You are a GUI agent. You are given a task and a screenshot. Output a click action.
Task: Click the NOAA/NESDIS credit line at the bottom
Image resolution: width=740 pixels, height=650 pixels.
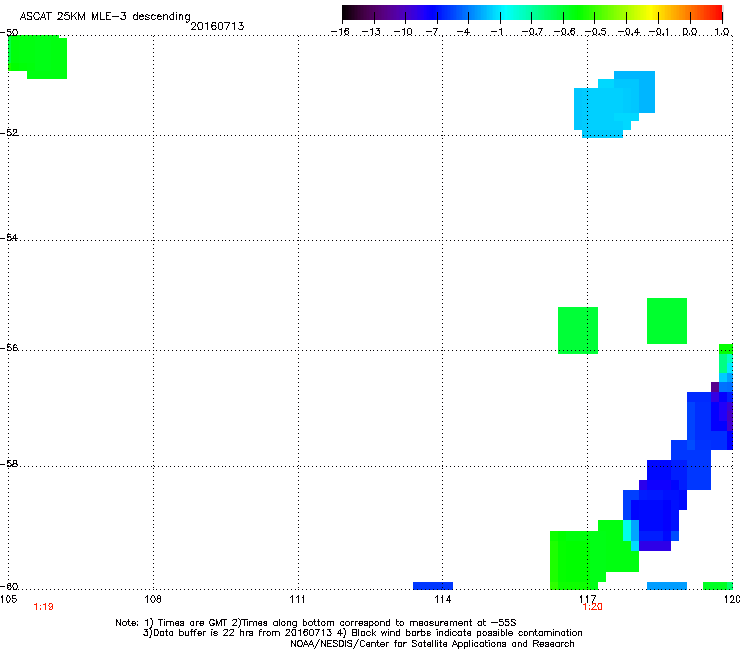point(432,644)
